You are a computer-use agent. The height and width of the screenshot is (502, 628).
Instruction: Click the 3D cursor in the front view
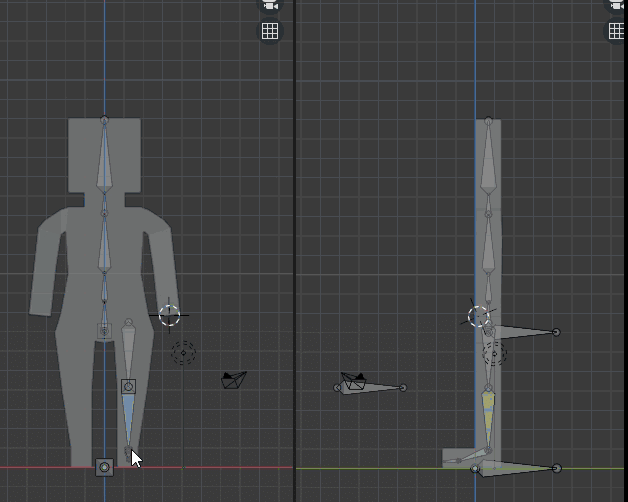169,315
